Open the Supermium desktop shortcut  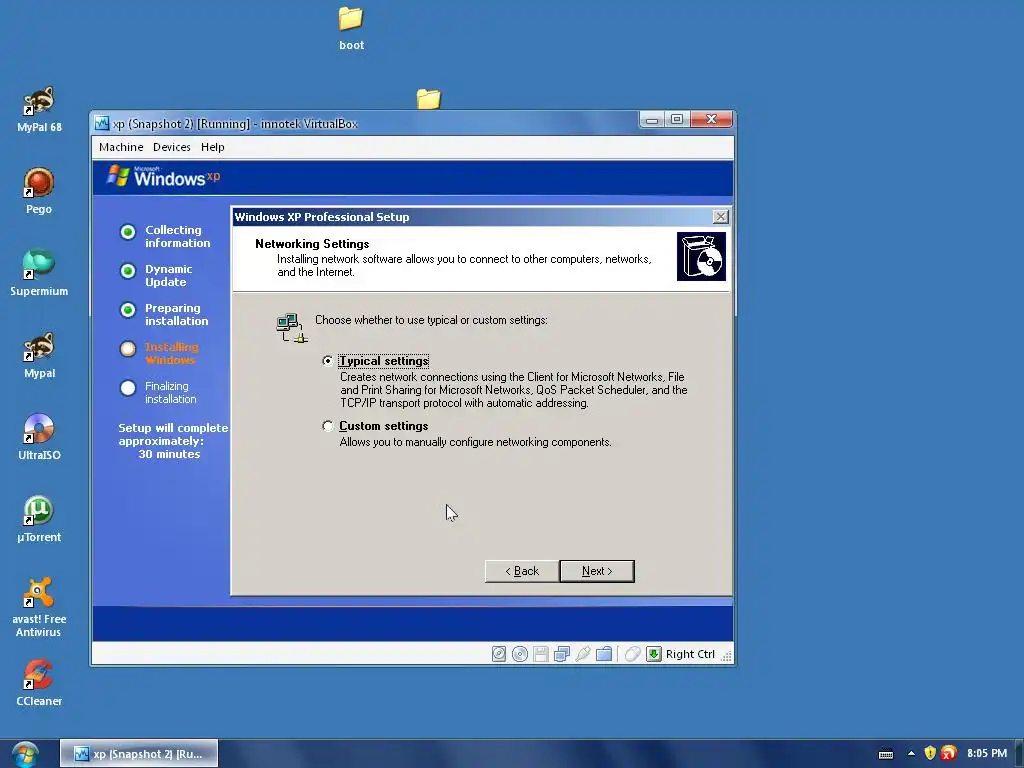[39, 273]
